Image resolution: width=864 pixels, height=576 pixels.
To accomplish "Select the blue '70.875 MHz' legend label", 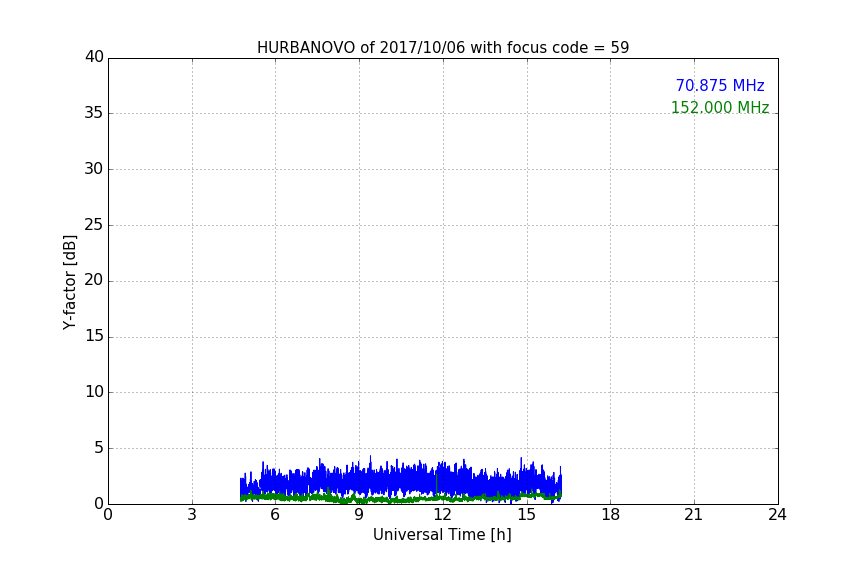I will click(720, 85).
